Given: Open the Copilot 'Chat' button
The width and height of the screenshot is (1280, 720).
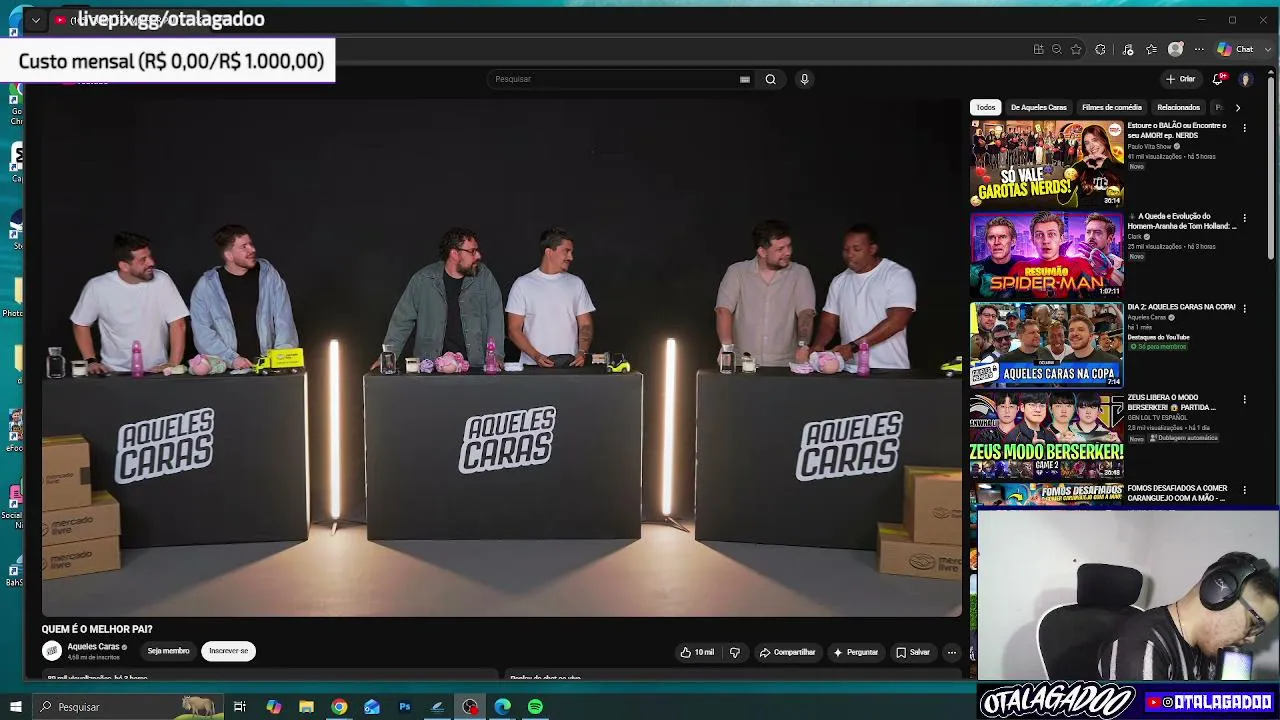Looking at the screenshot, I should coord(1236,49).
